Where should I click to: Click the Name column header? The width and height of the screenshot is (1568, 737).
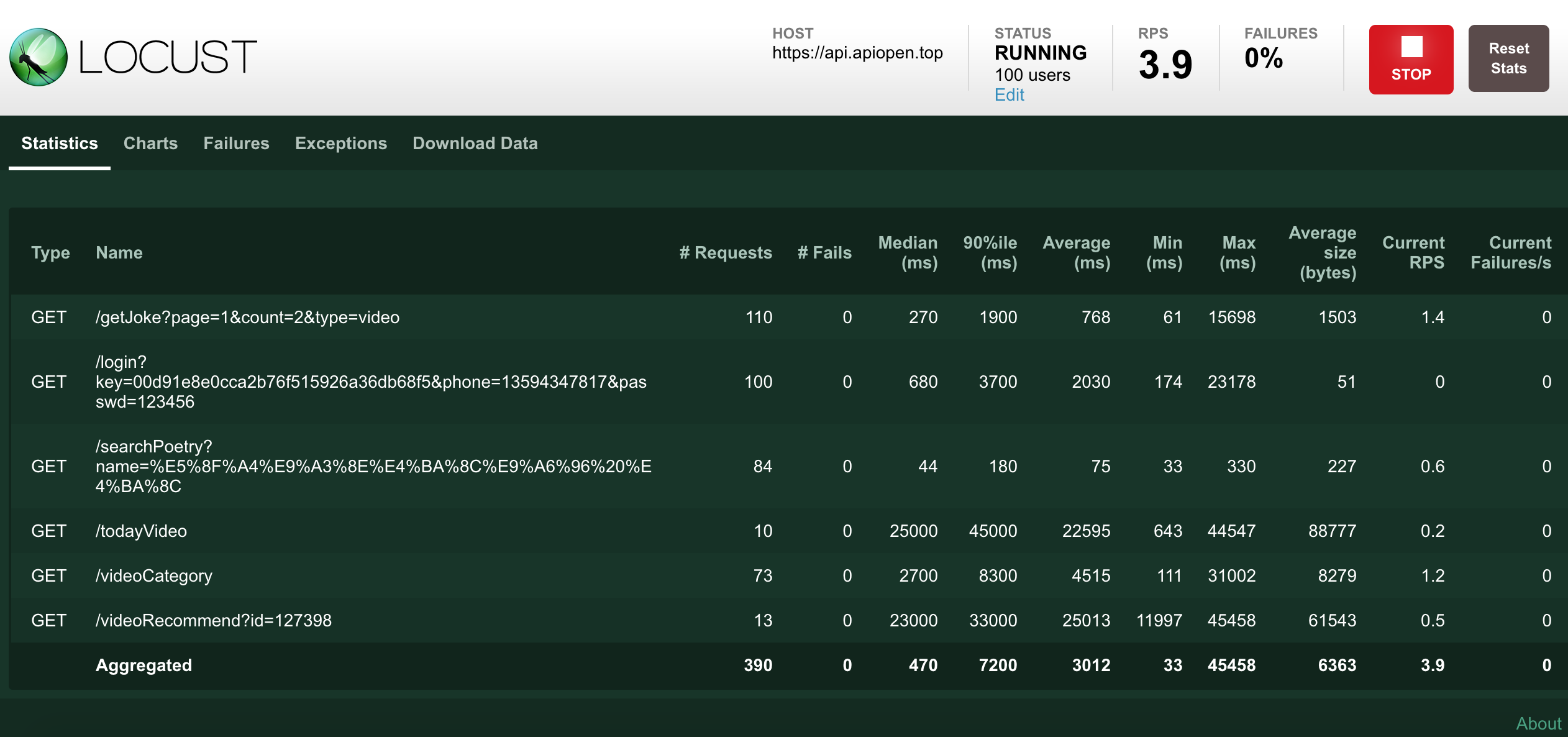click(x=120, y=252)
